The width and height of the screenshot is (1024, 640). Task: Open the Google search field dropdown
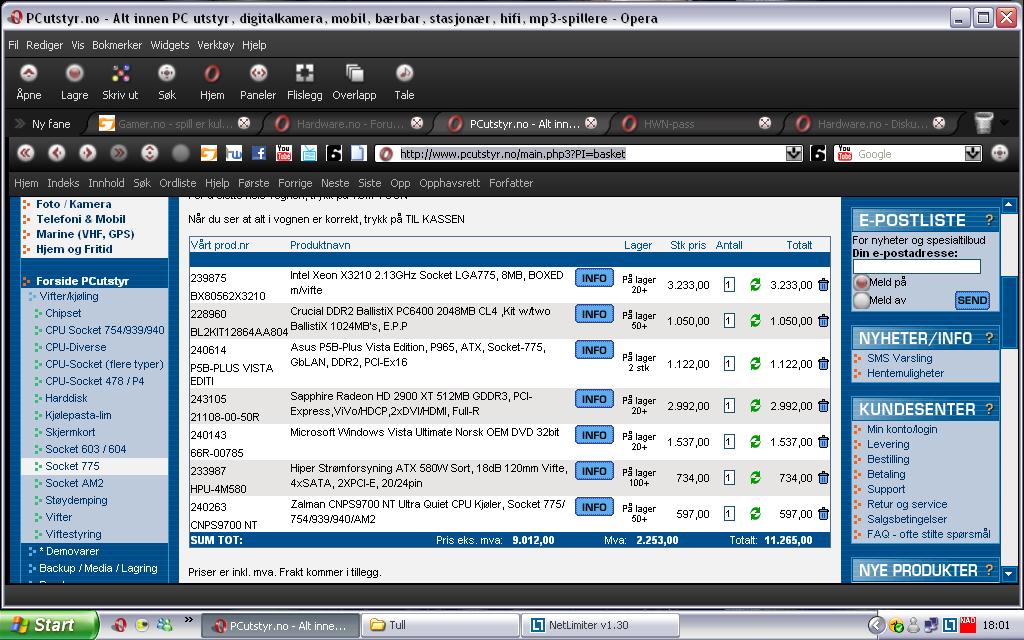click(973, 153)
